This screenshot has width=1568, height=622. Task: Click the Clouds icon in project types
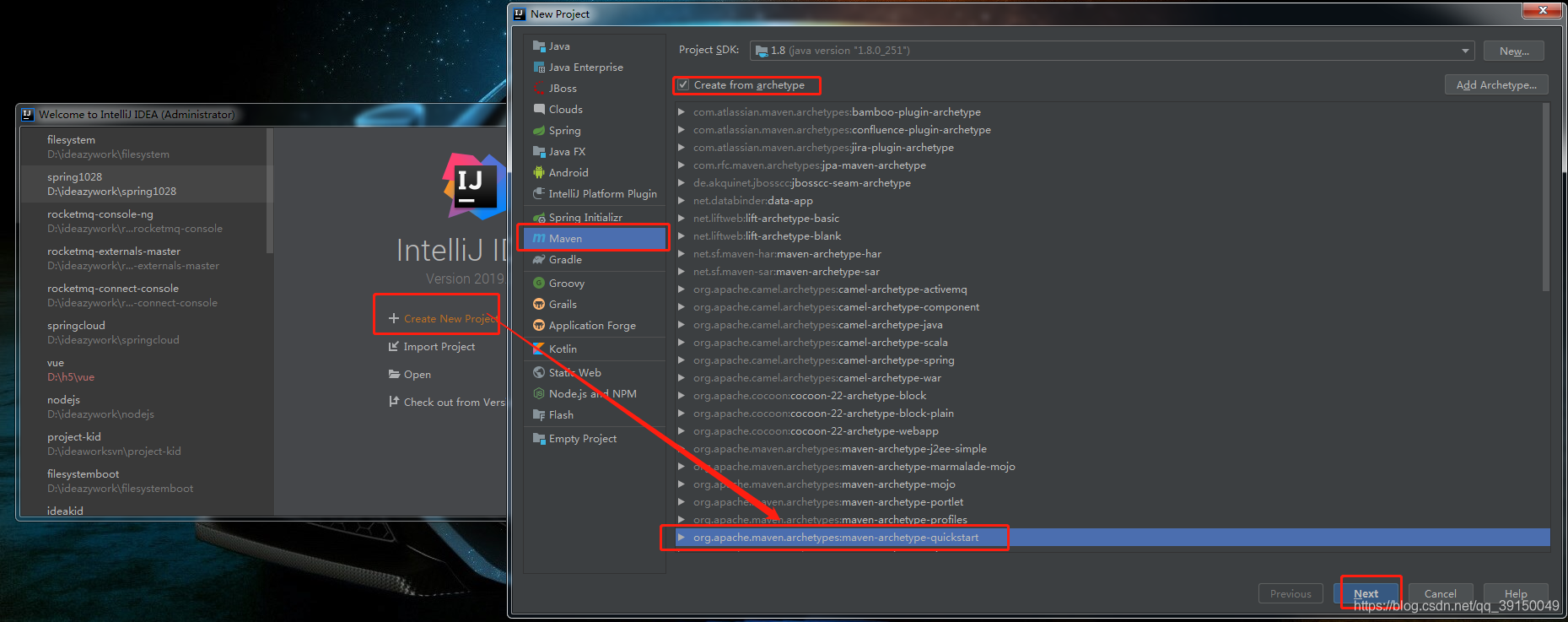[539, 110]
